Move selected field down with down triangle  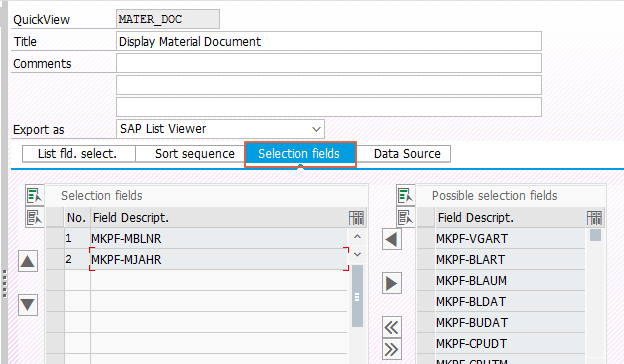pos(28,305)
